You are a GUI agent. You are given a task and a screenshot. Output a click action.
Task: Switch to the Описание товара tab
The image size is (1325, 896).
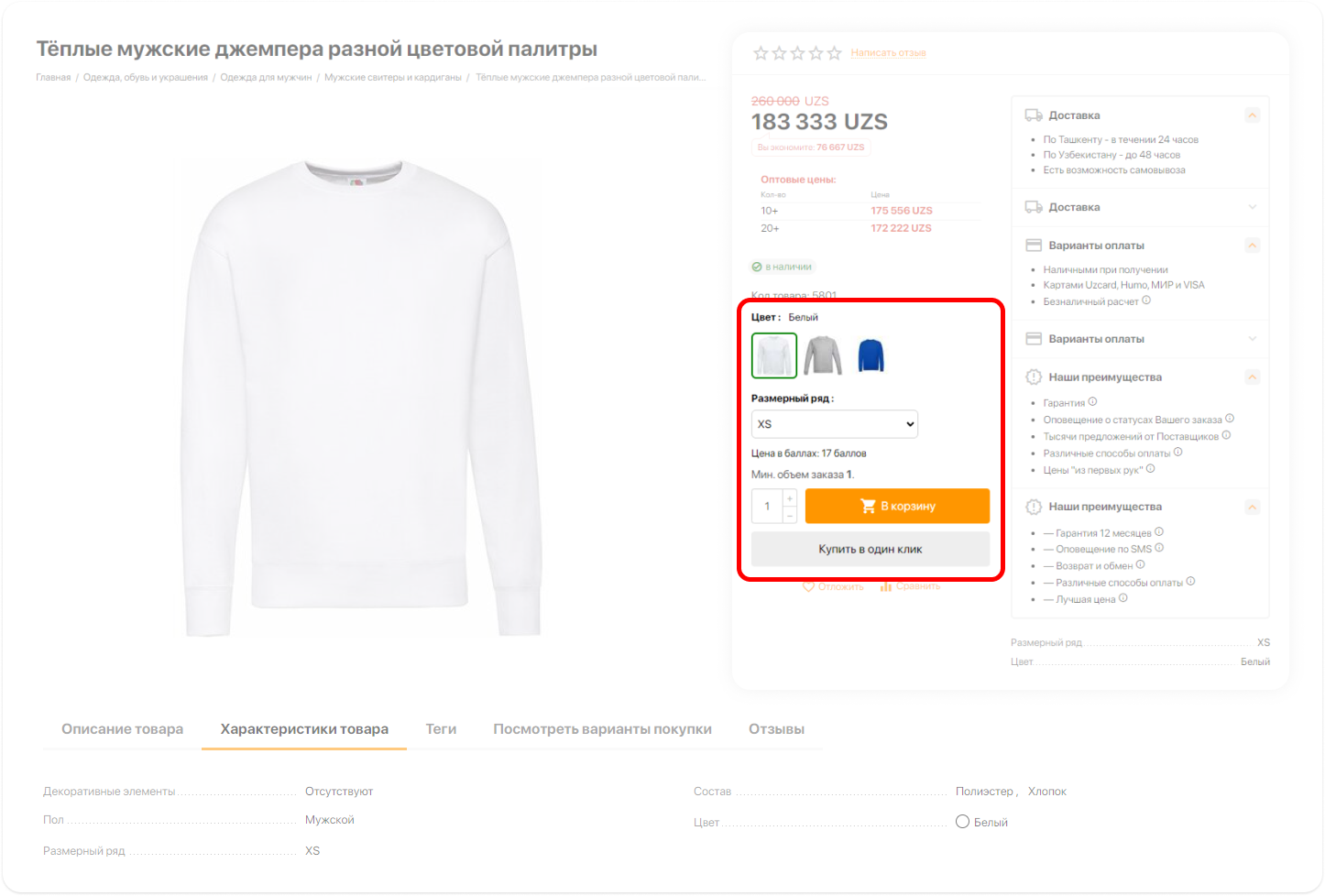point(122,729)
